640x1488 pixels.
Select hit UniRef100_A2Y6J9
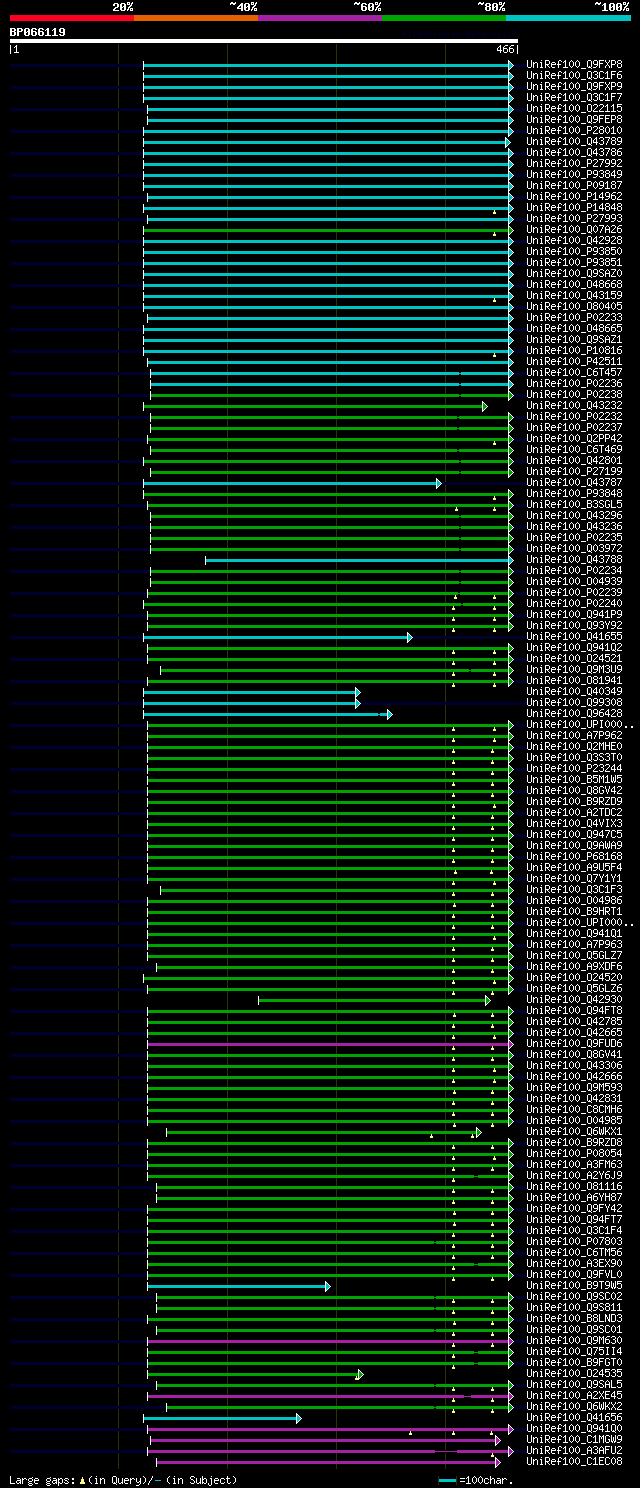[x=574, y=1176]
